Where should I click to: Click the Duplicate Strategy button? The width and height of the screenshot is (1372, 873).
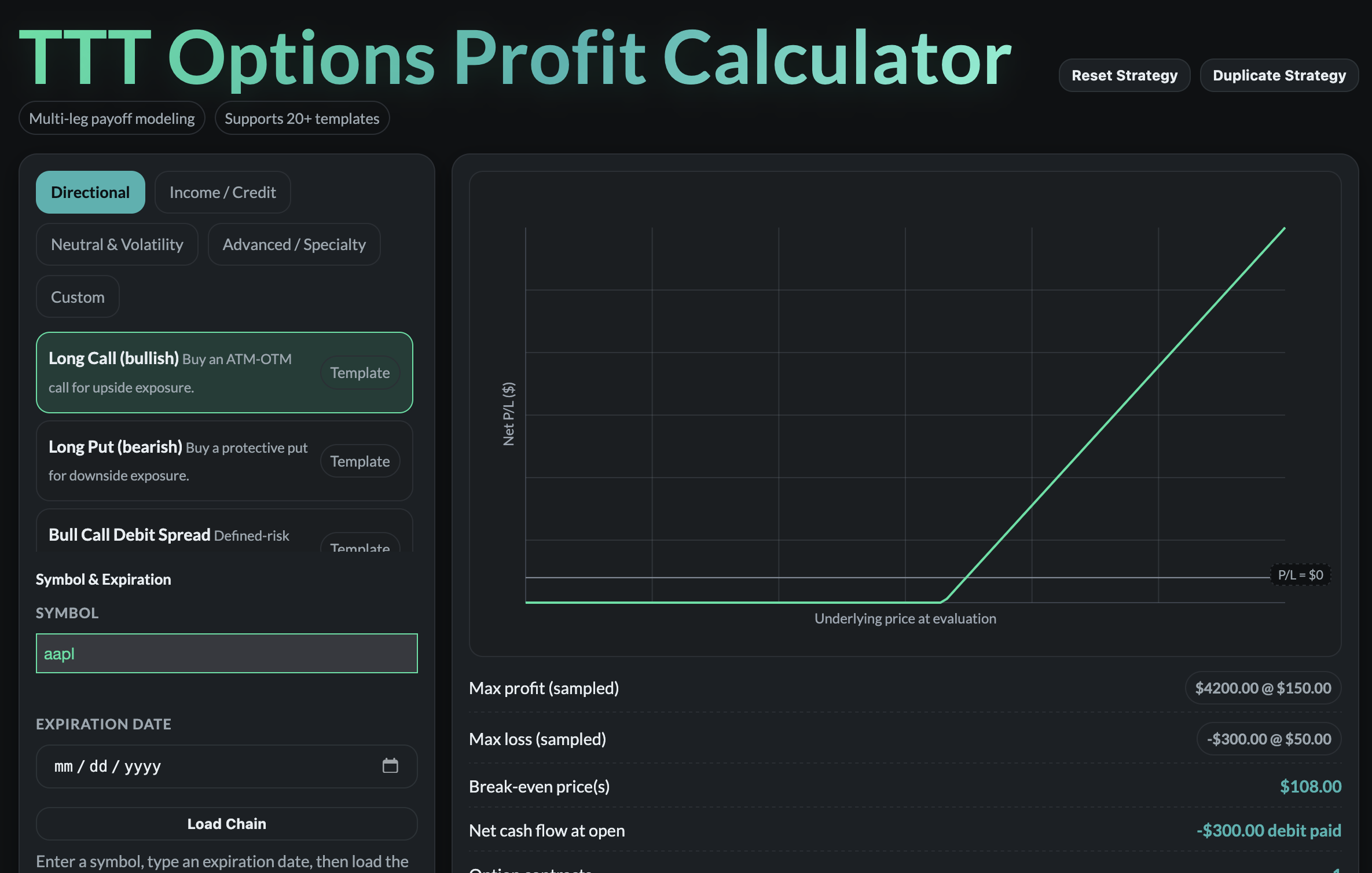click(1279, 75)
